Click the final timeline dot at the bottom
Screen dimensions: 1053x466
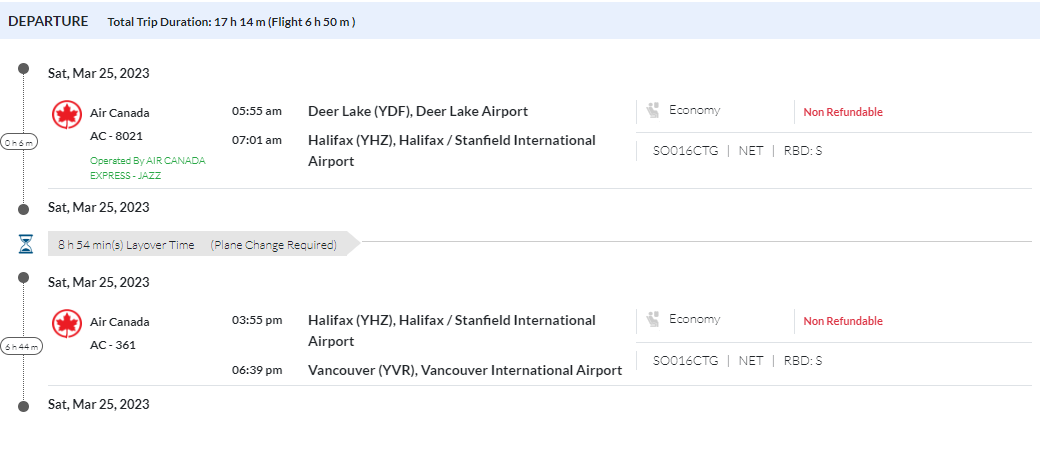(x=24, y=405)
